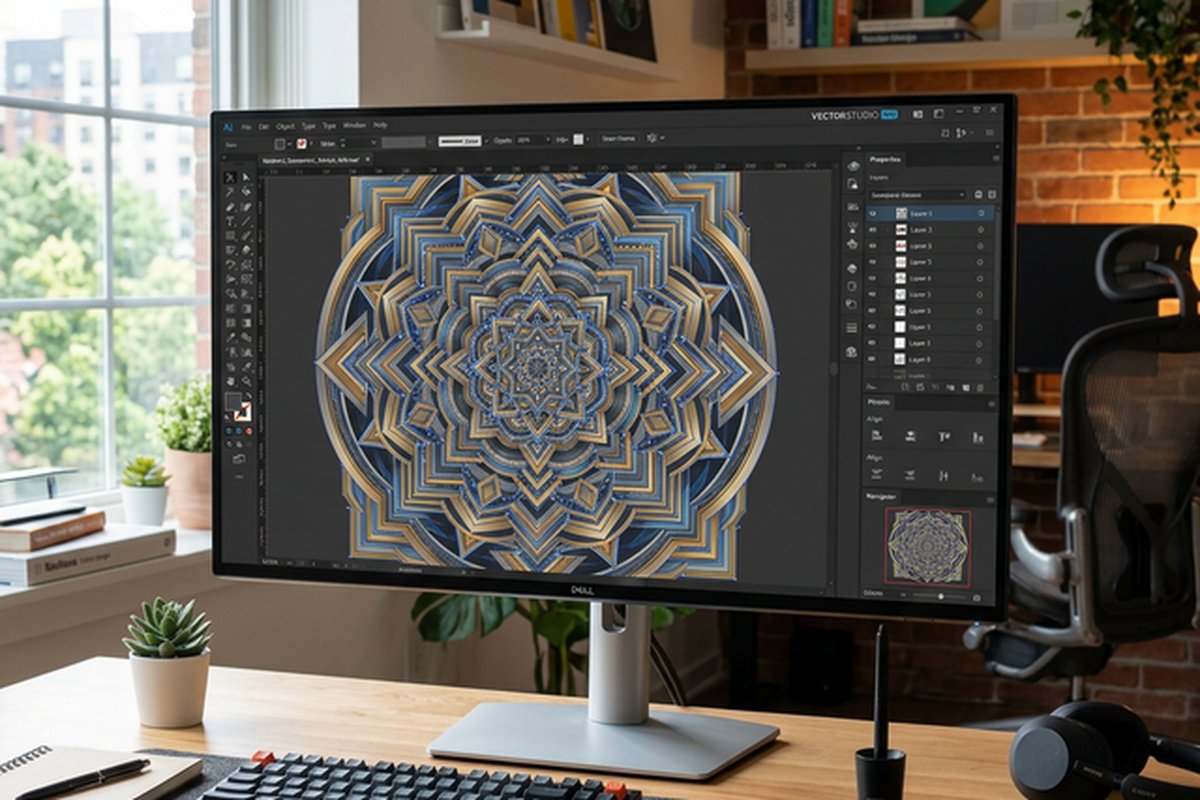The image size is (1200, 800).
Task: Select the Hand tool in left toolbar
Action: pos(230,381)
